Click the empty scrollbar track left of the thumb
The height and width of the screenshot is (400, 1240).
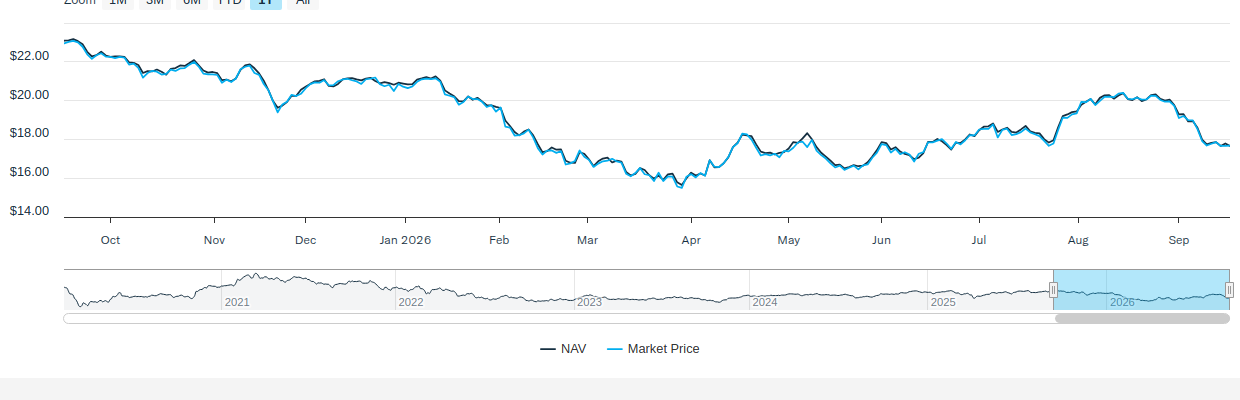pos(559,319)
